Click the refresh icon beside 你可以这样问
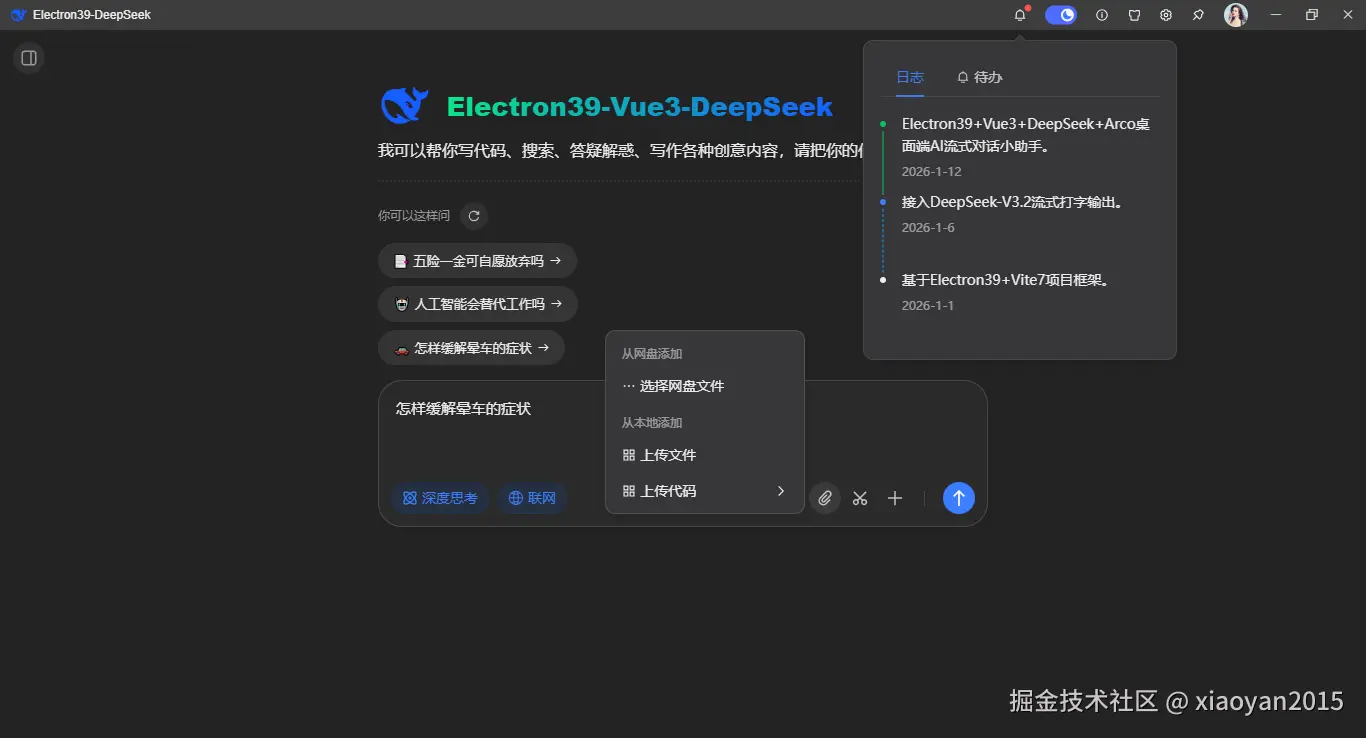This screenshot has width=1366, height=738. pos(473,215)
